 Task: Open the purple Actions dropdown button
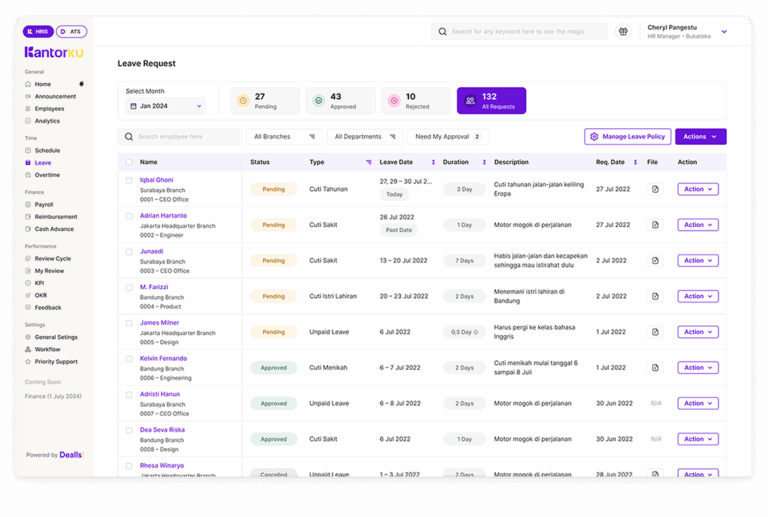(x=700, y=137)
